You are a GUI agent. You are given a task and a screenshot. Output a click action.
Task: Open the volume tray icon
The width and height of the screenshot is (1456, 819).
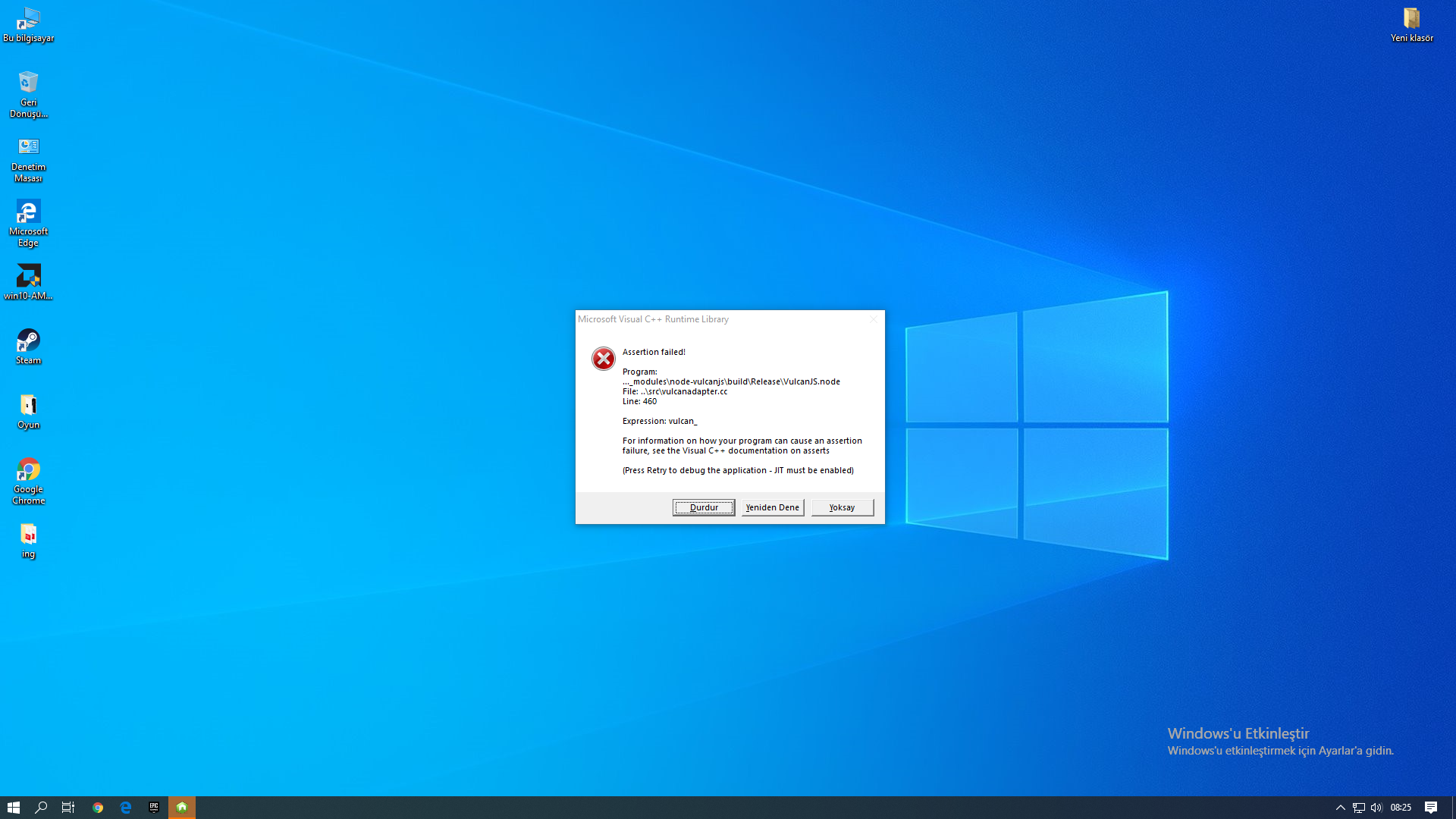[1376, 808]
